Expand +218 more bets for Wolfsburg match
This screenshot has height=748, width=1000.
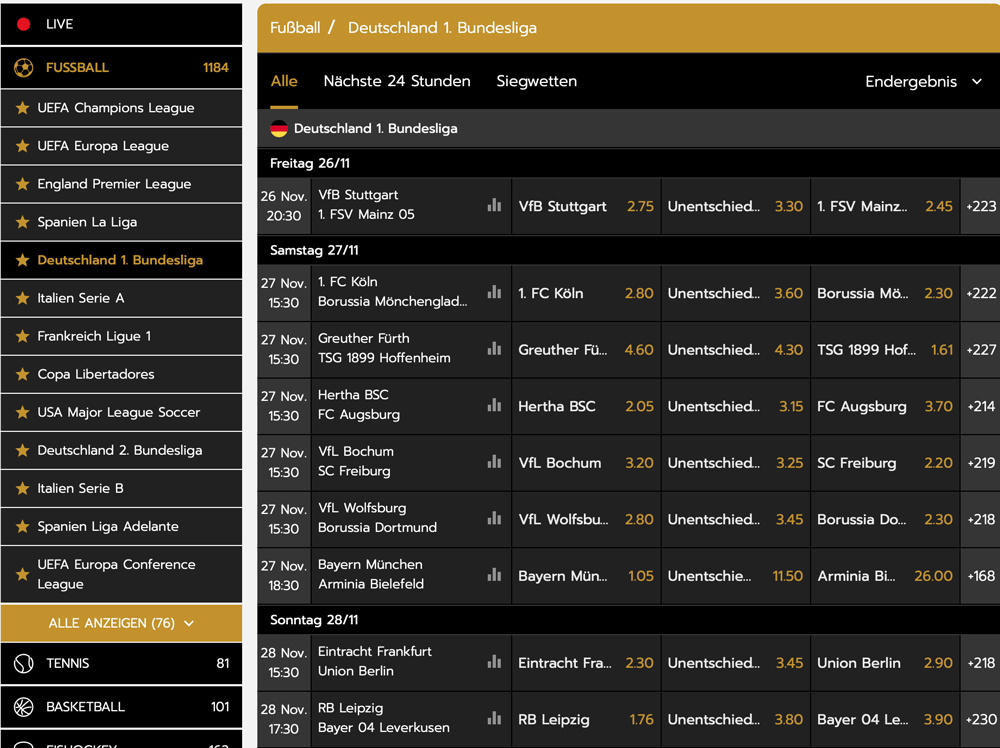(x=980, y=519)
